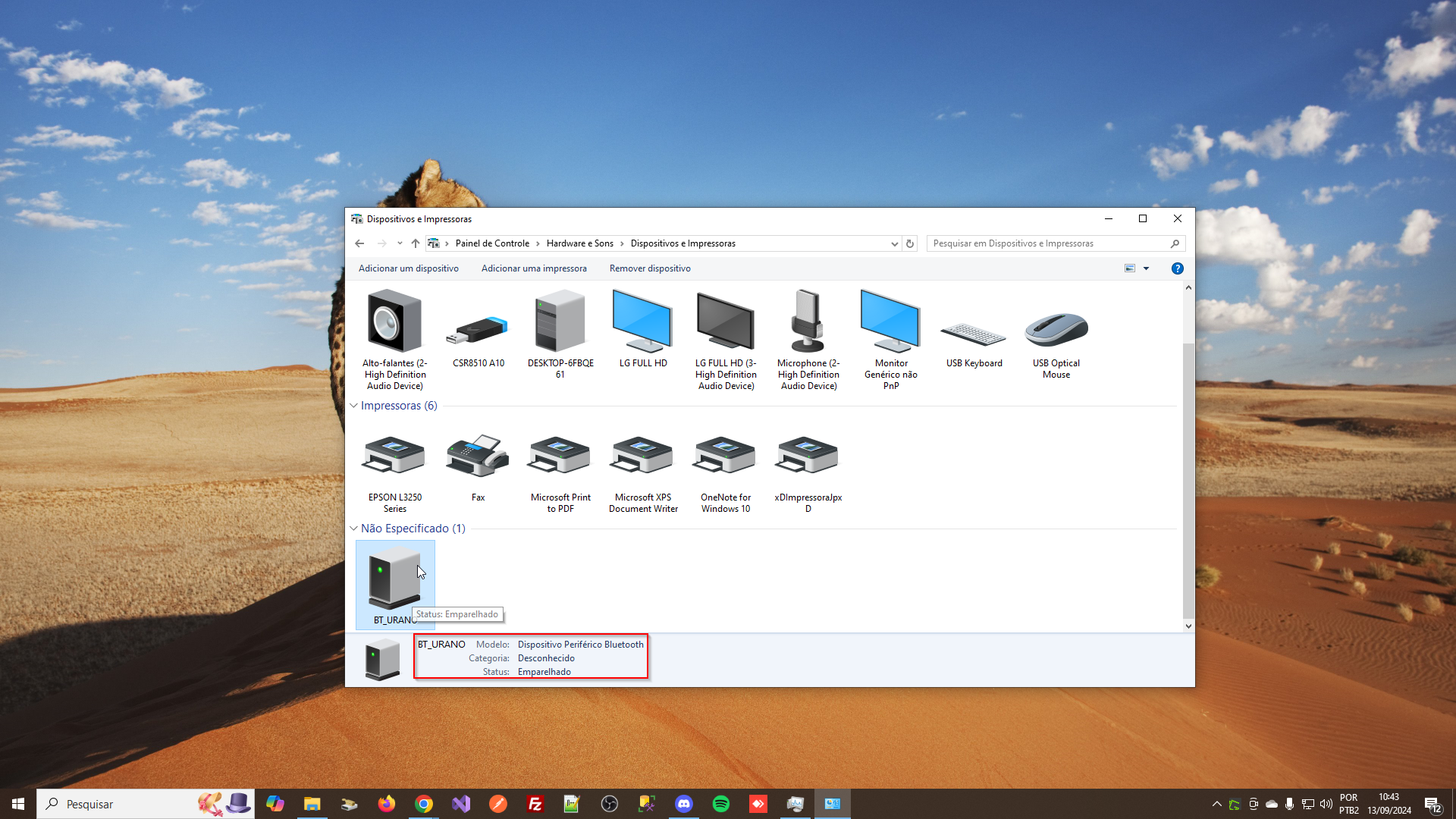Select Microsoft XPS Document Writer printer
This screenshot has height=819, width=1456.
[642, 456]
